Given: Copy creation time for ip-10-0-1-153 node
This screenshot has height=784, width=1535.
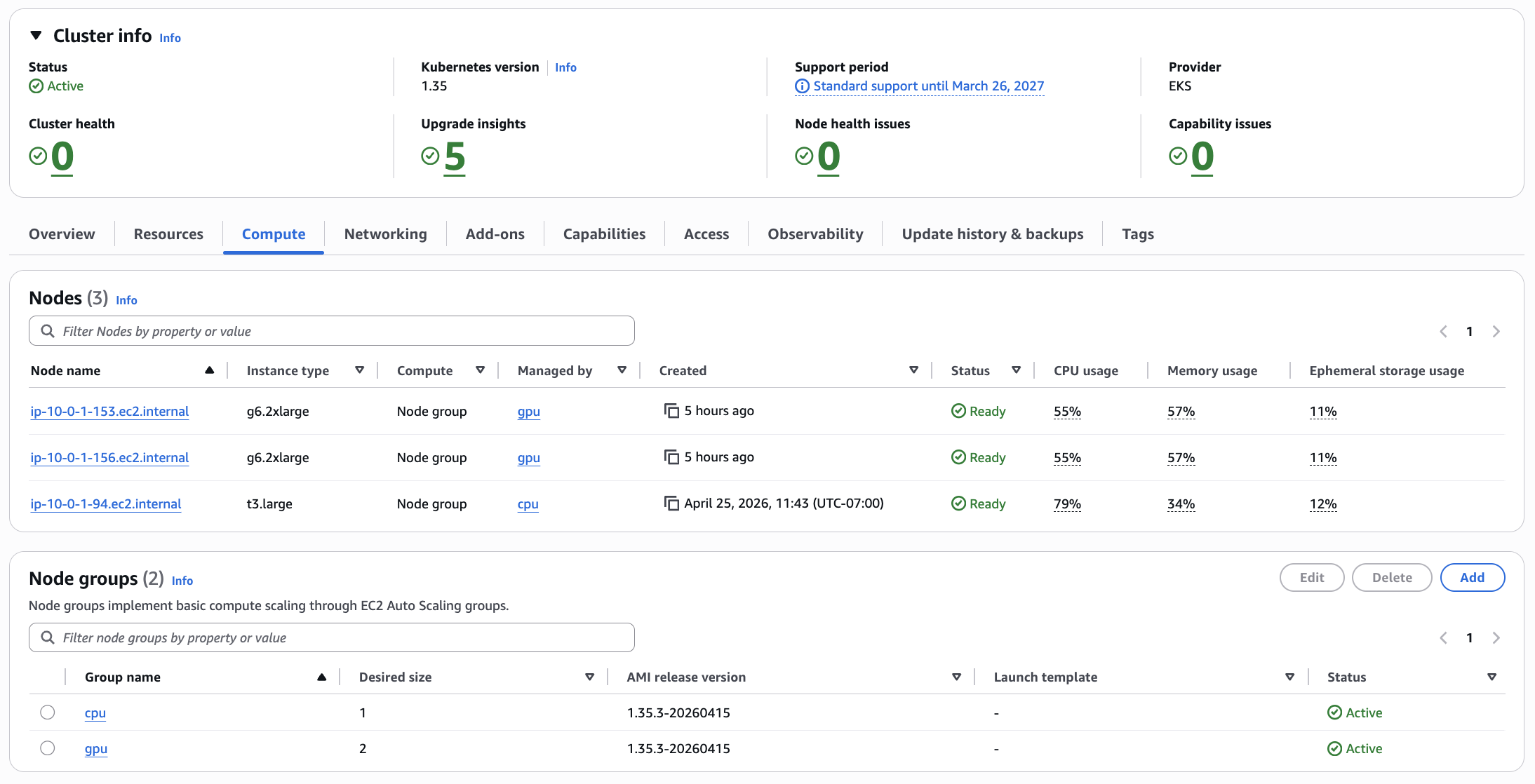Looking at the screenshot, I should pos(671,411).
